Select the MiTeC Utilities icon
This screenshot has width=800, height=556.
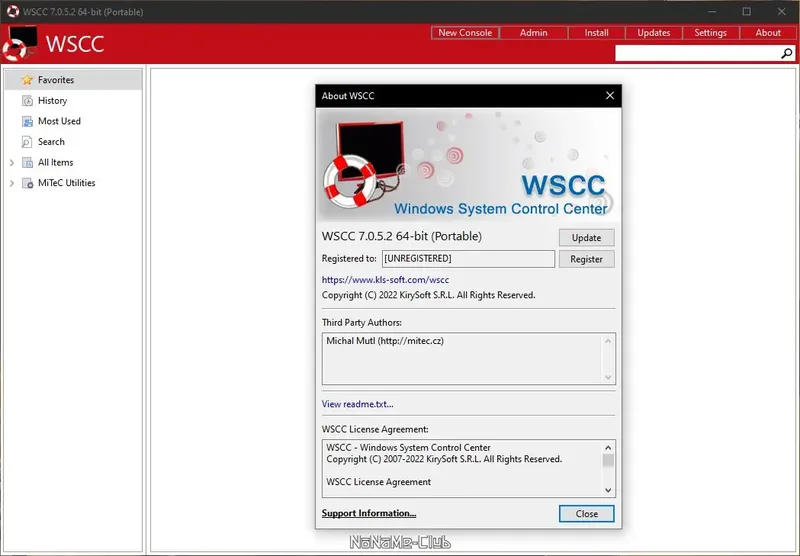coord(27,183)
